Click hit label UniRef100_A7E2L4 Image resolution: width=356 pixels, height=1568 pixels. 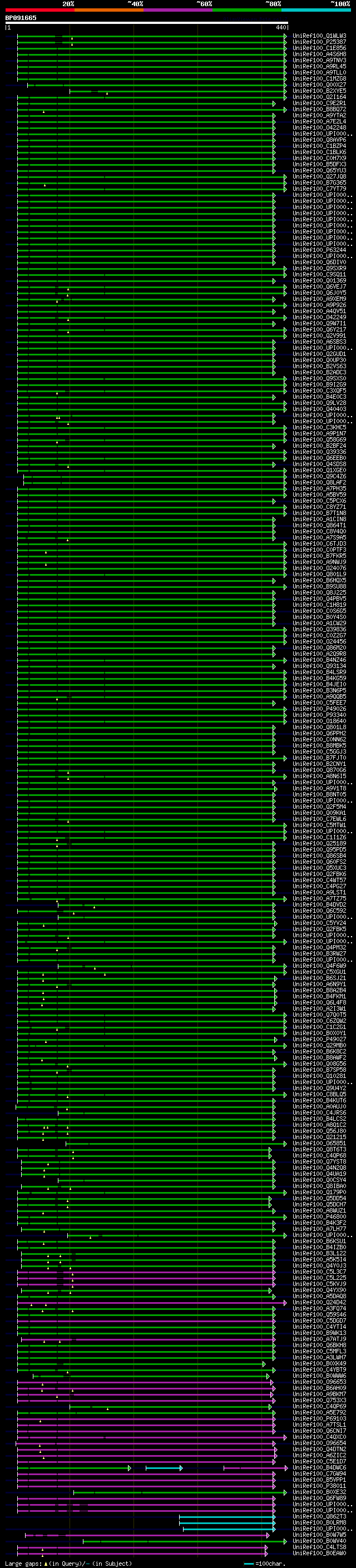(x=319, y=122)
